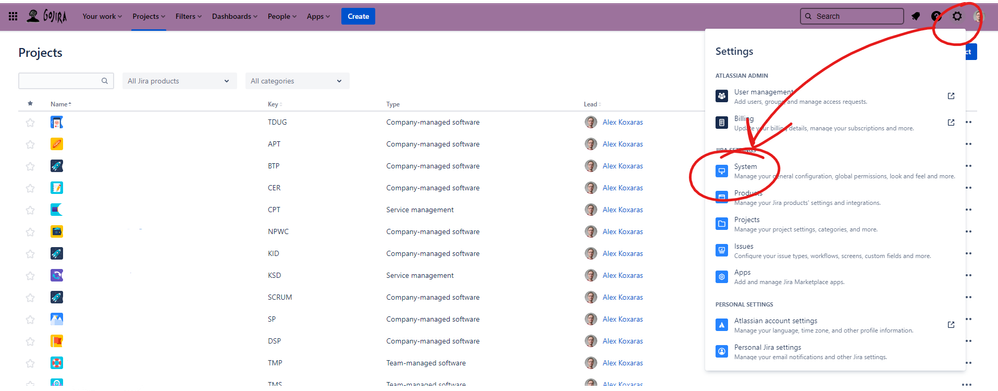Click the DSP project avatar
Screen dimensions: 998x391
tap(57, 341)
